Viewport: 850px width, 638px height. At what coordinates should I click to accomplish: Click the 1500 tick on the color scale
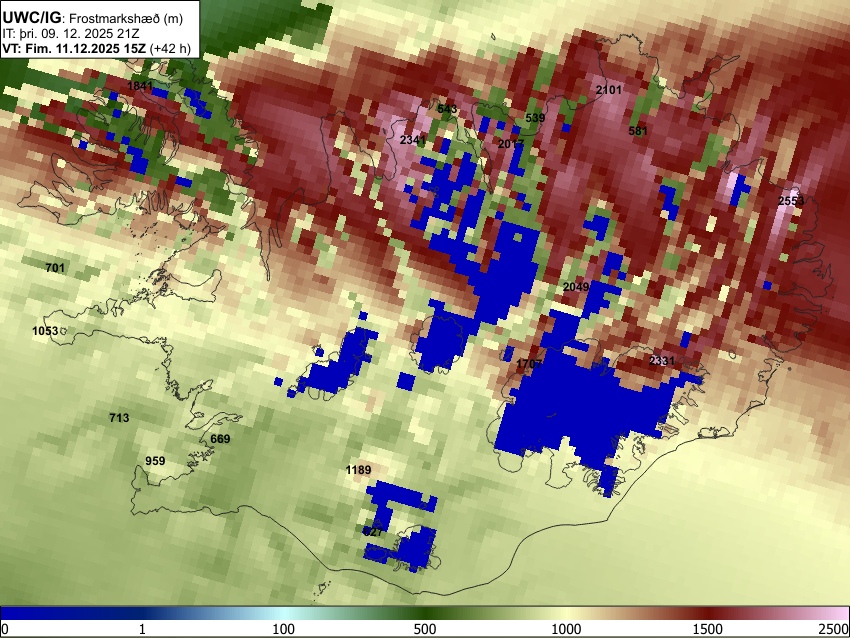pyautogui.click(x=708, y=629)
